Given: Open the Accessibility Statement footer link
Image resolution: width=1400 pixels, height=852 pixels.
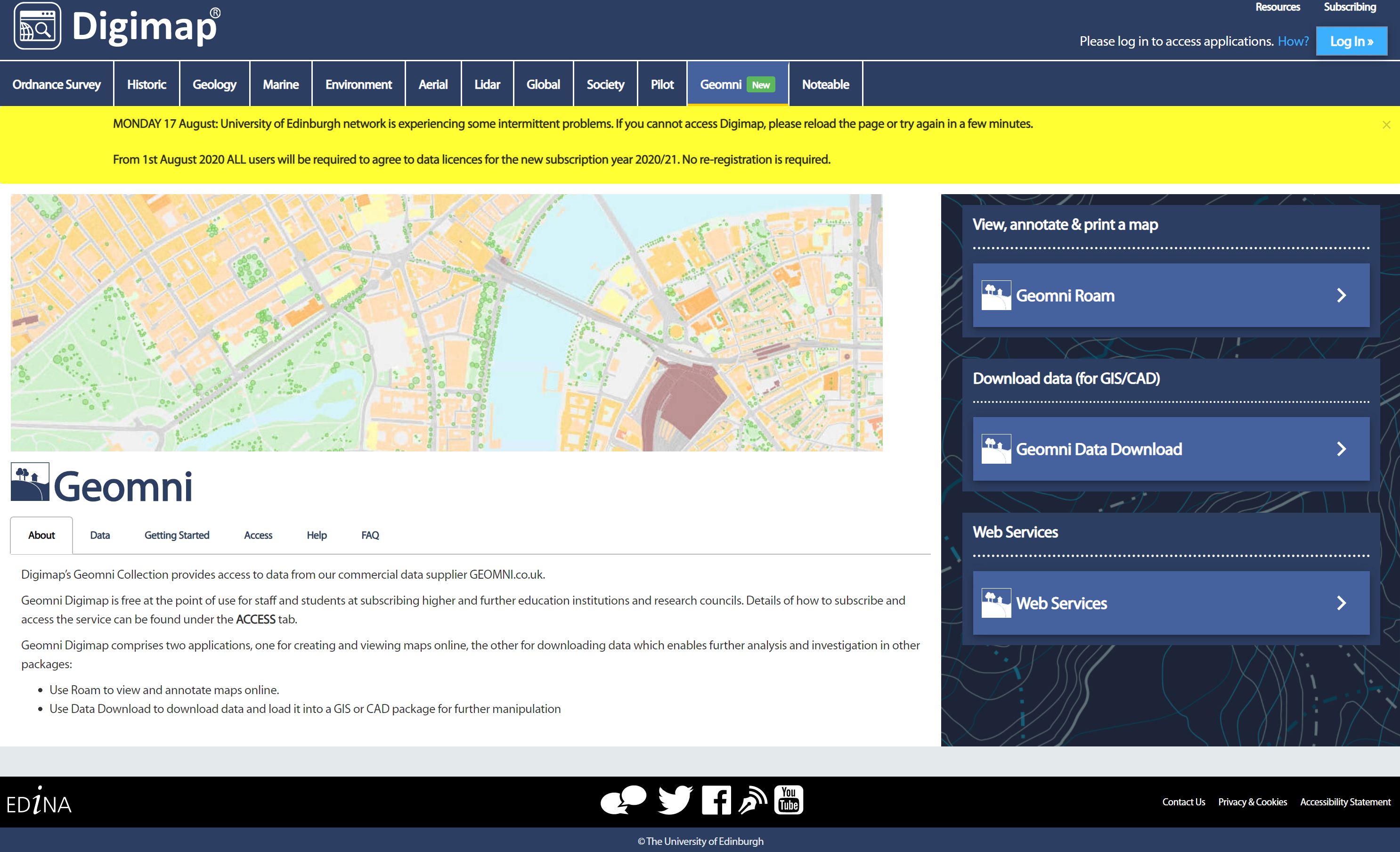Looking at the screenshot, I should [1345, 802].
